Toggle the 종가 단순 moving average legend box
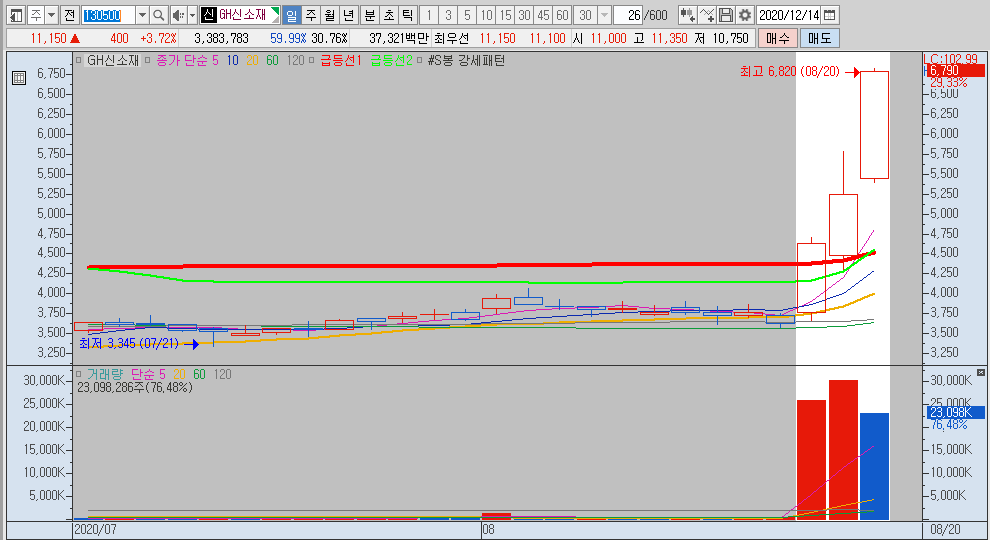The height and width of the screenshot is (540, 990). pyautogui.click(x=148, y=61)
